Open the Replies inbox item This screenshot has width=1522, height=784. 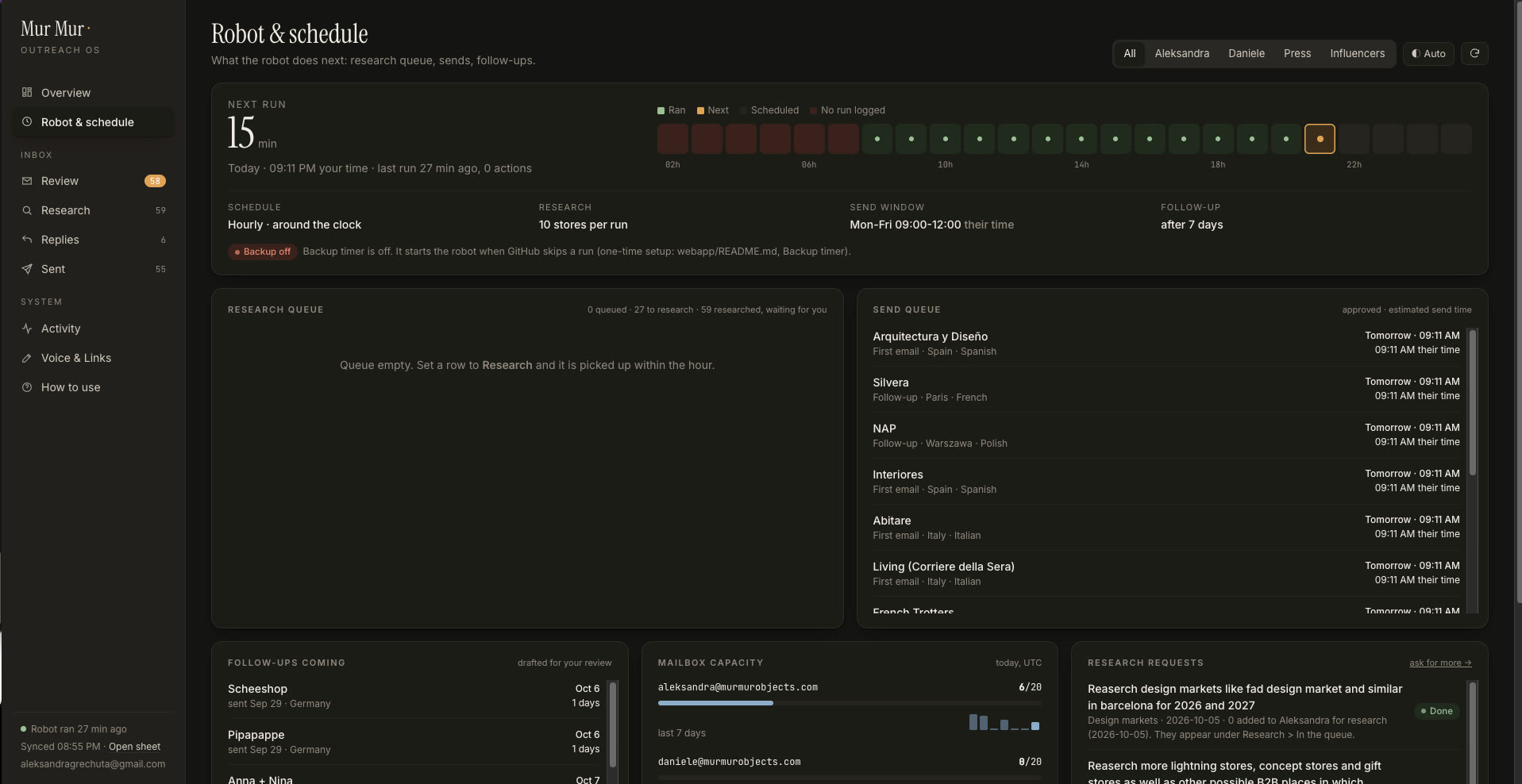click(x=93, y=240)
